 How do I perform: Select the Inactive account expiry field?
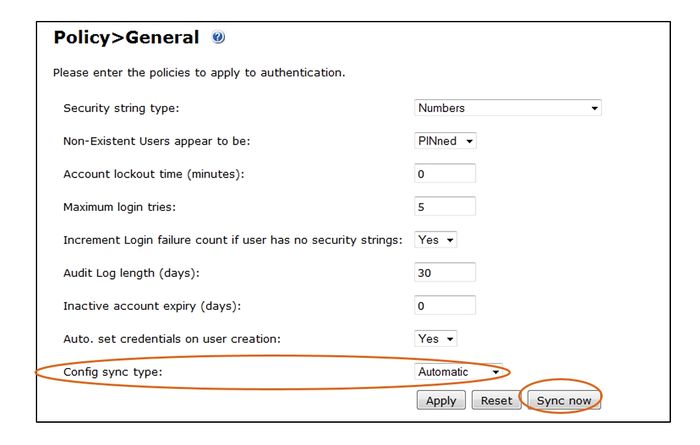[x=445, y=306]
